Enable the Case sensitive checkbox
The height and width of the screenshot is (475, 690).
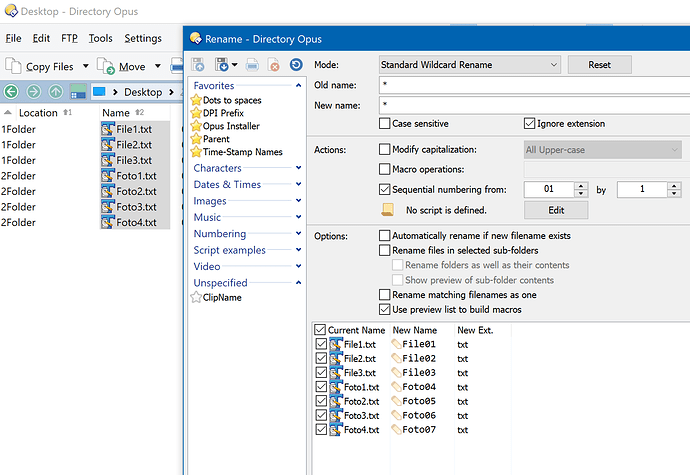(x=385, y=123)
